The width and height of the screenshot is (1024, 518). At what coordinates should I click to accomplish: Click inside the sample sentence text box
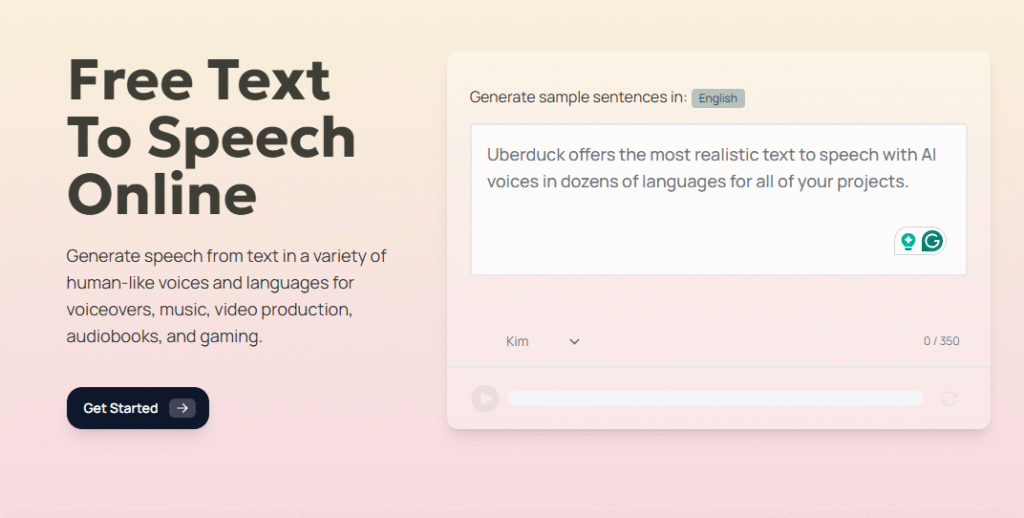718,199
